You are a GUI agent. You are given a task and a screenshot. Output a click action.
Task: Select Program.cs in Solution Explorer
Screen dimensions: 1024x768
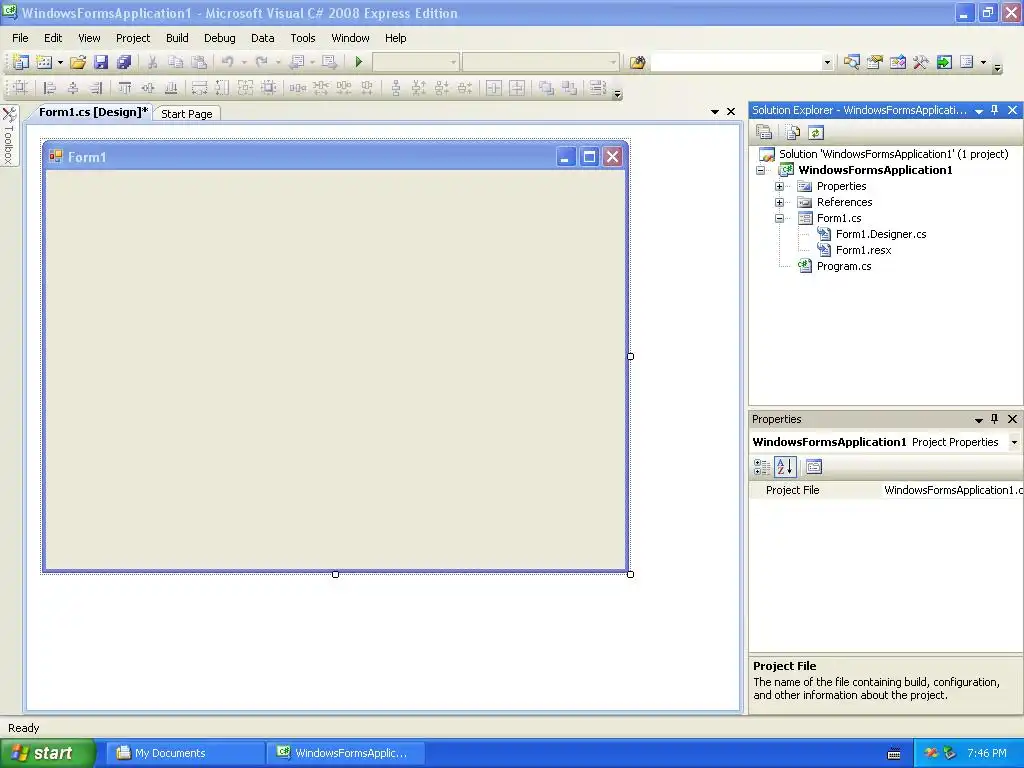click(x=844, y=266)
